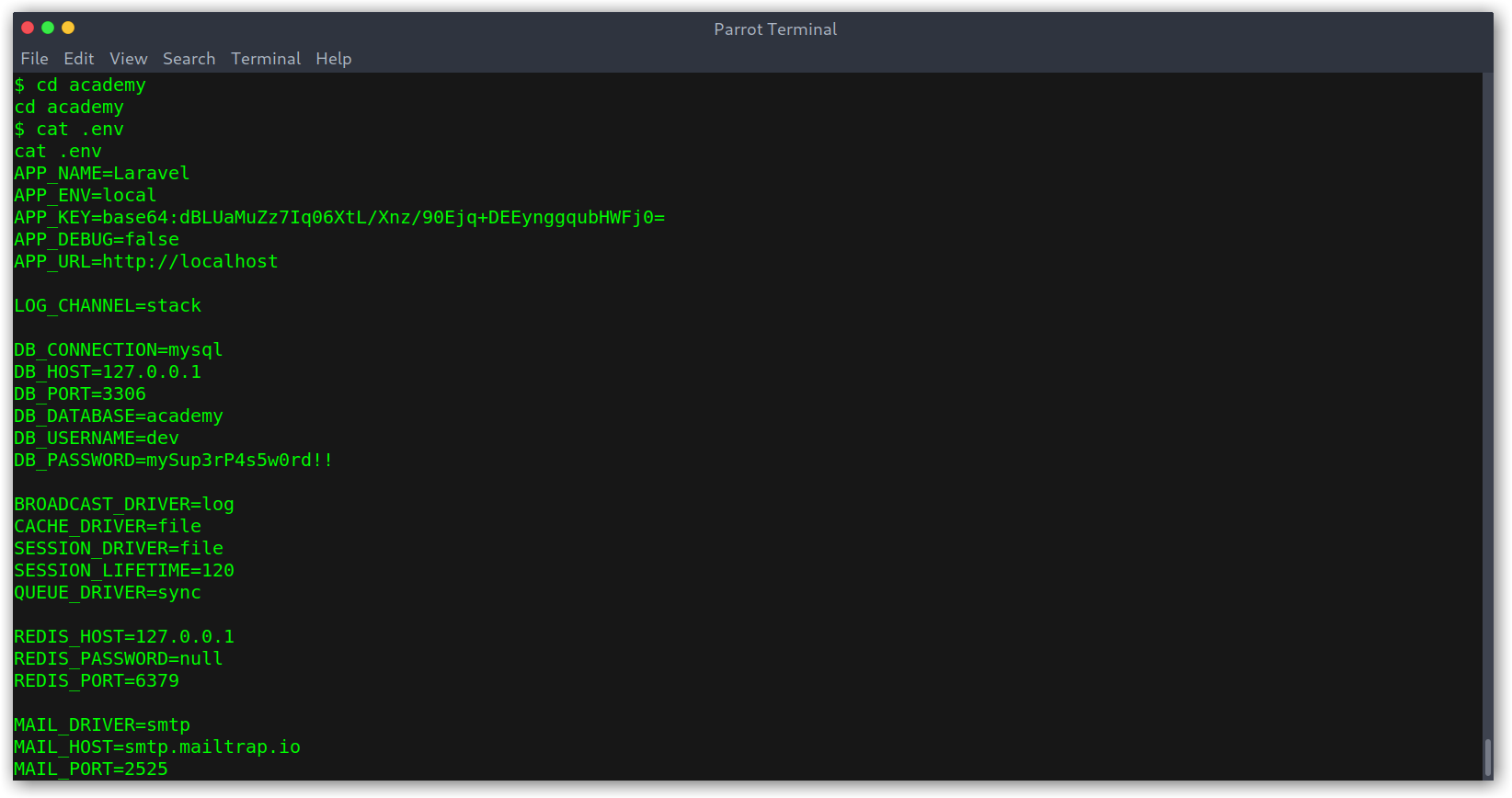Click the REDIS_HOST=127.0.0.1 line
Screen dimensions: 1512x798
(124, 637)
